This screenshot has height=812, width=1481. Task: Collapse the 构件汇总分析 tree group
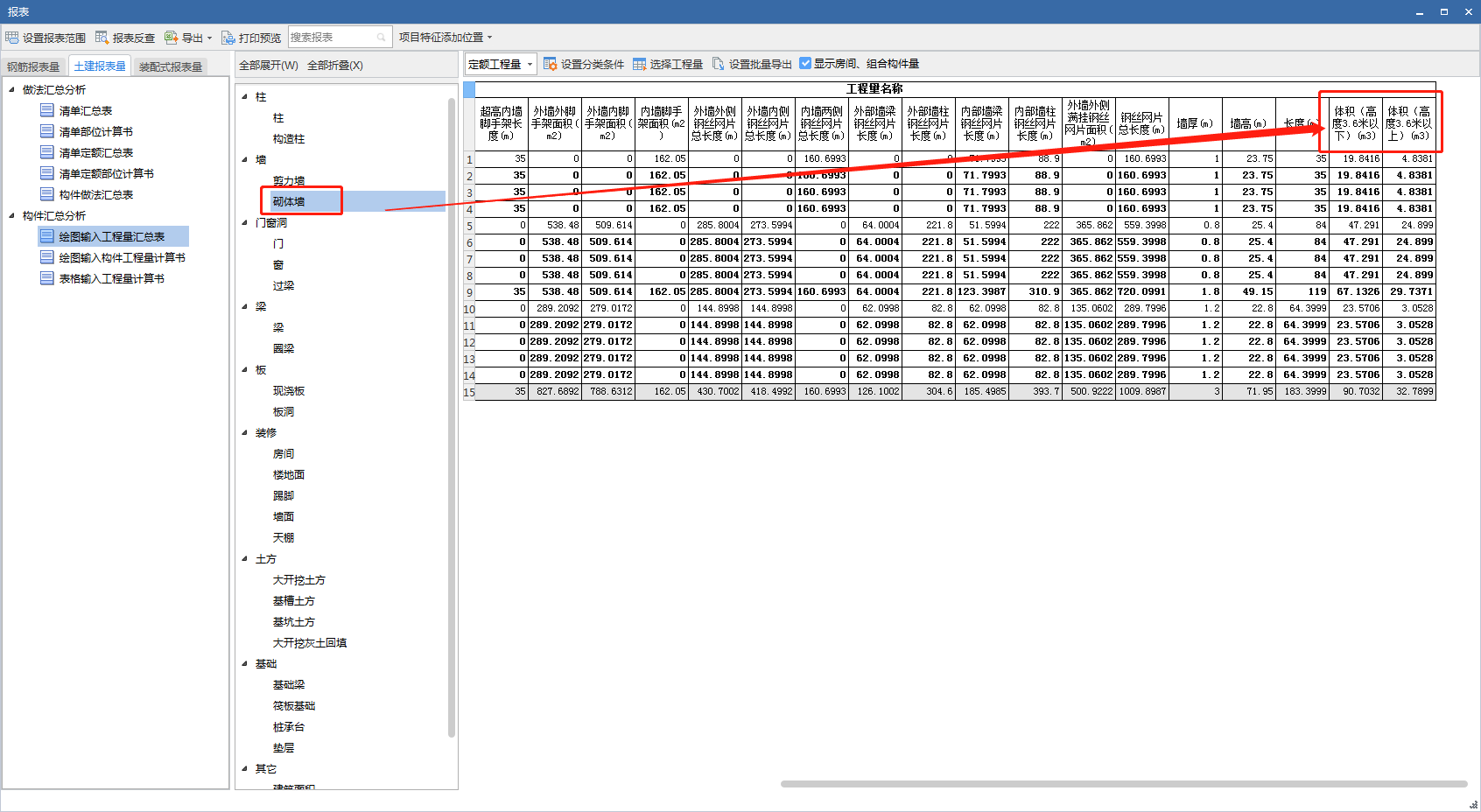point(11,215)
